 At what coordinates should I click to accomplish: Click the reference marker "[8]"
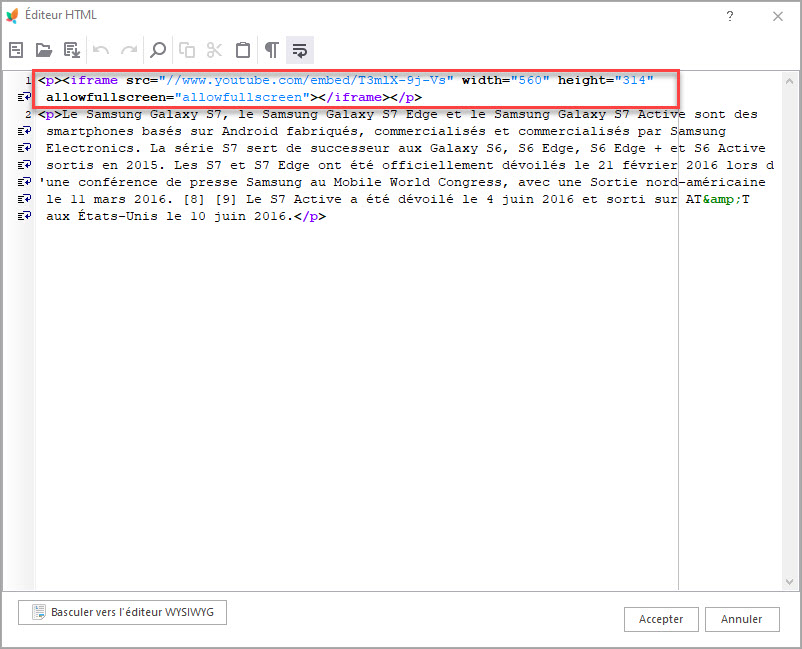[x=193, y=199]
